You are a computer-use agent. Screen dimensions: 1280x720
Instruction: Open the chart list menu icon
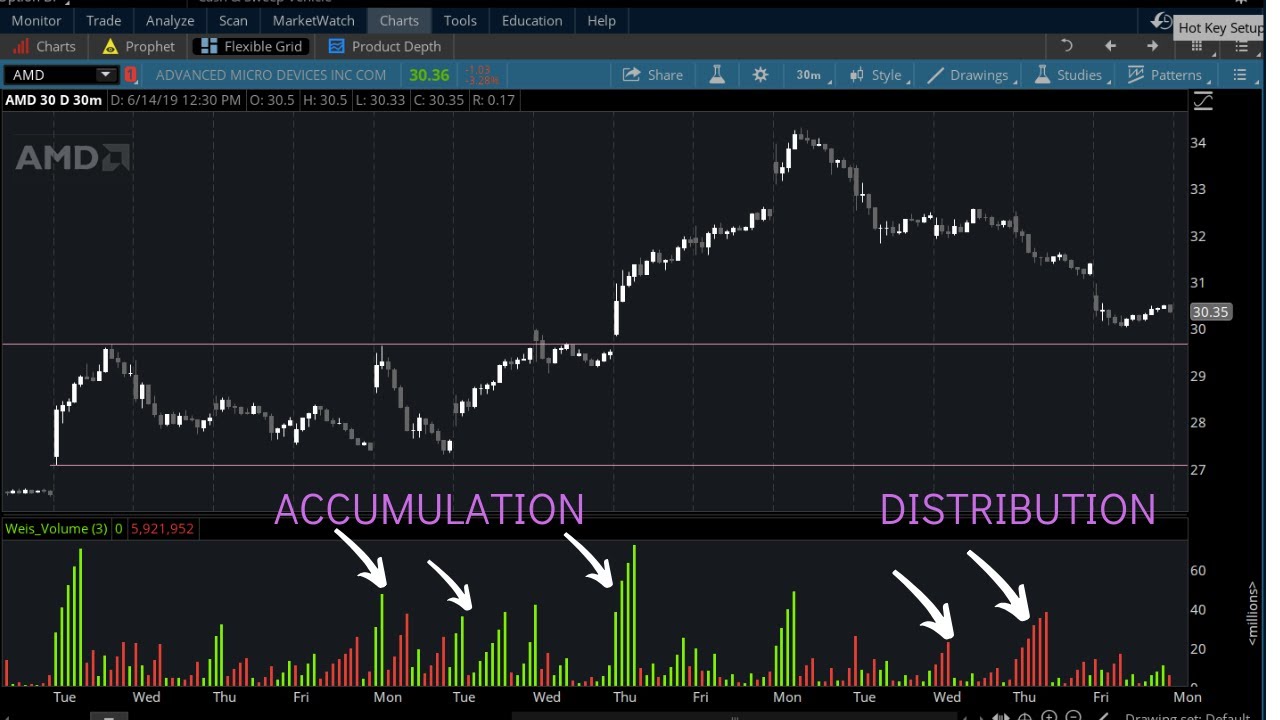tap(1240, 75)
